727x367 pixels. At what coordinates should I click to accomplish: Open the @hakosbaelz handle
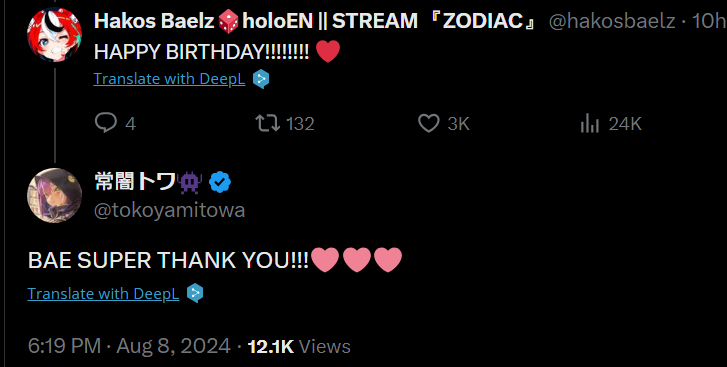pyautogui.click(x=612, y=21)
